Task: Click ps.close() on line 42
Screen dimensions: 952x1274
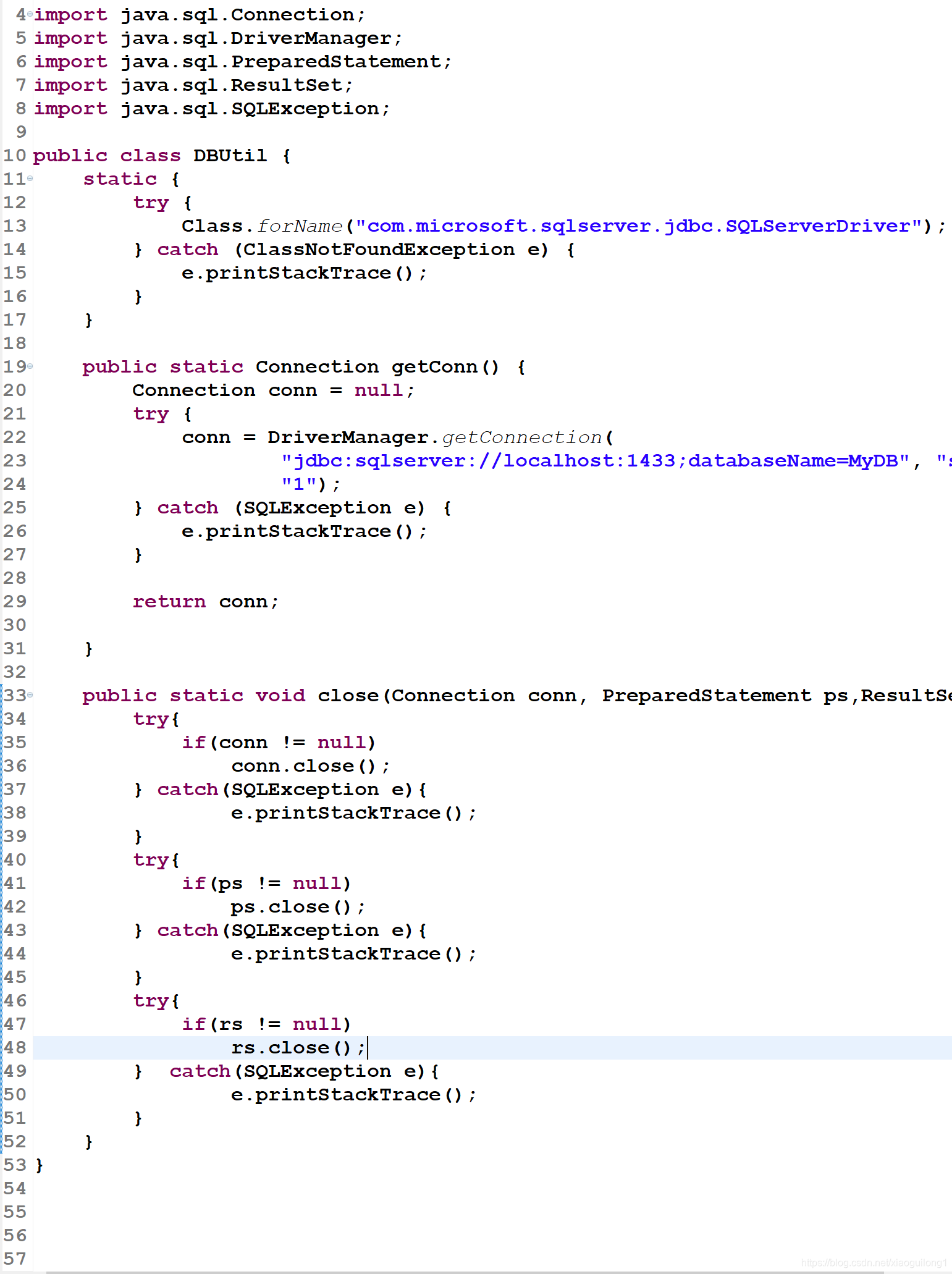Action: click(x=298, y=907)
